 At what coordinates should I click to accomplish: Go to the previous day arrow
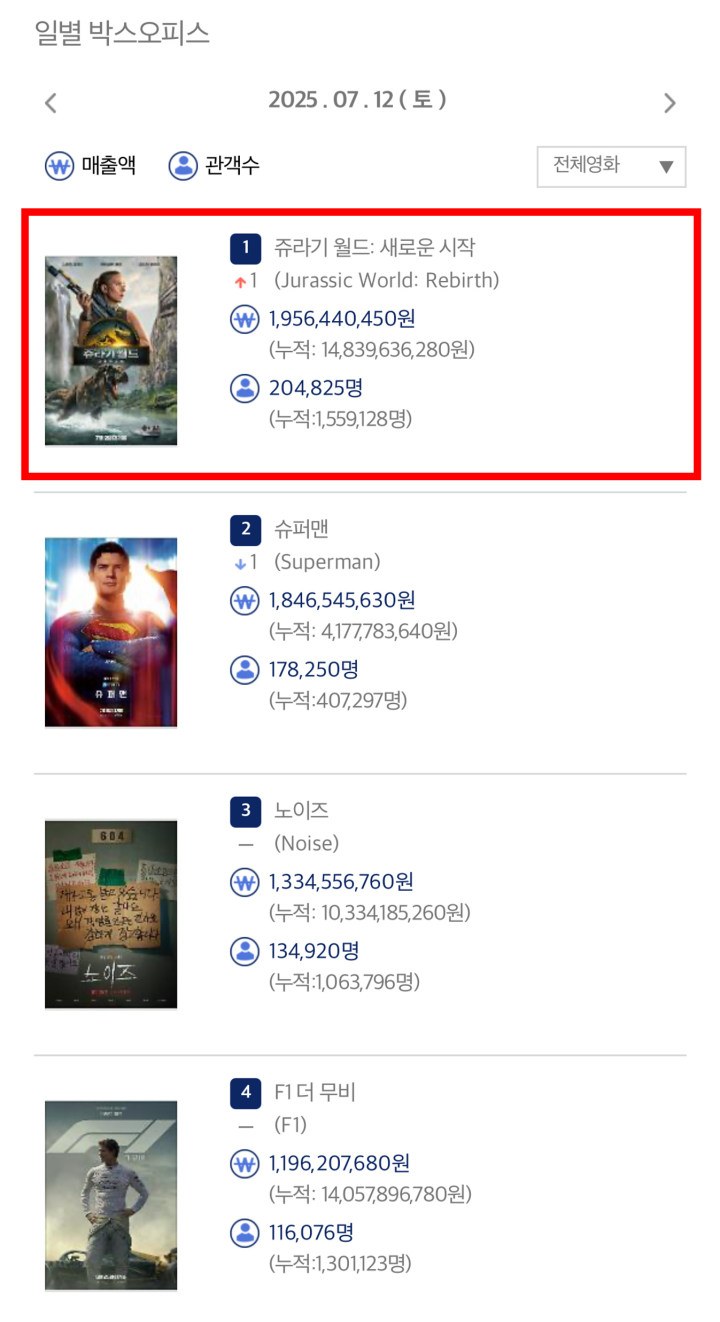[51, 102]
